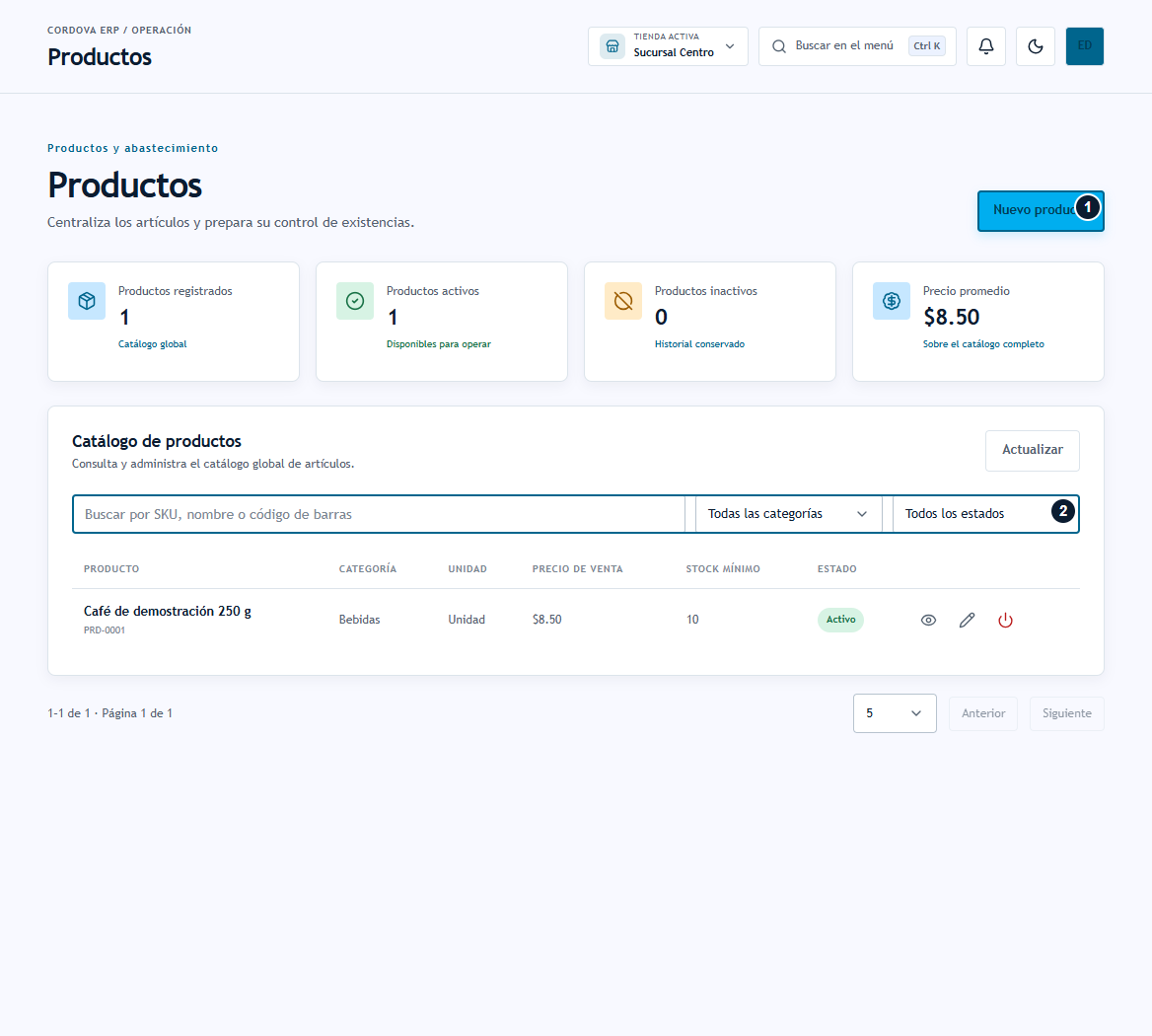Click the STOCK MÍNIMO column header

point(723,568)
